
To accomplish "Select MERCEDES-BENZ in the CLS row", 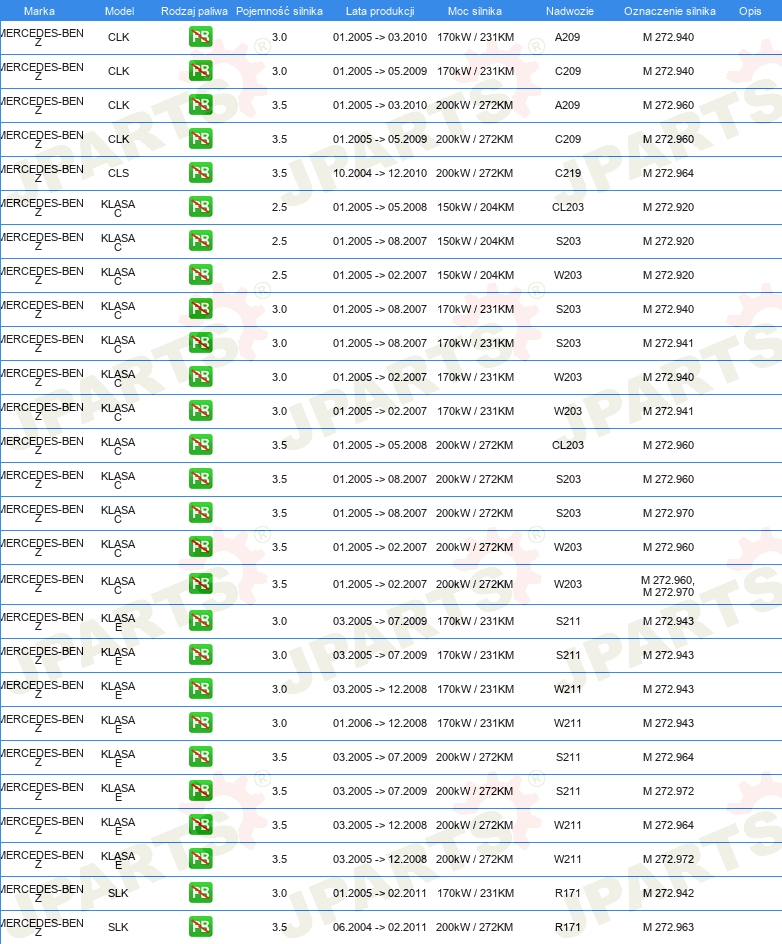I will (x=42, y=173).
